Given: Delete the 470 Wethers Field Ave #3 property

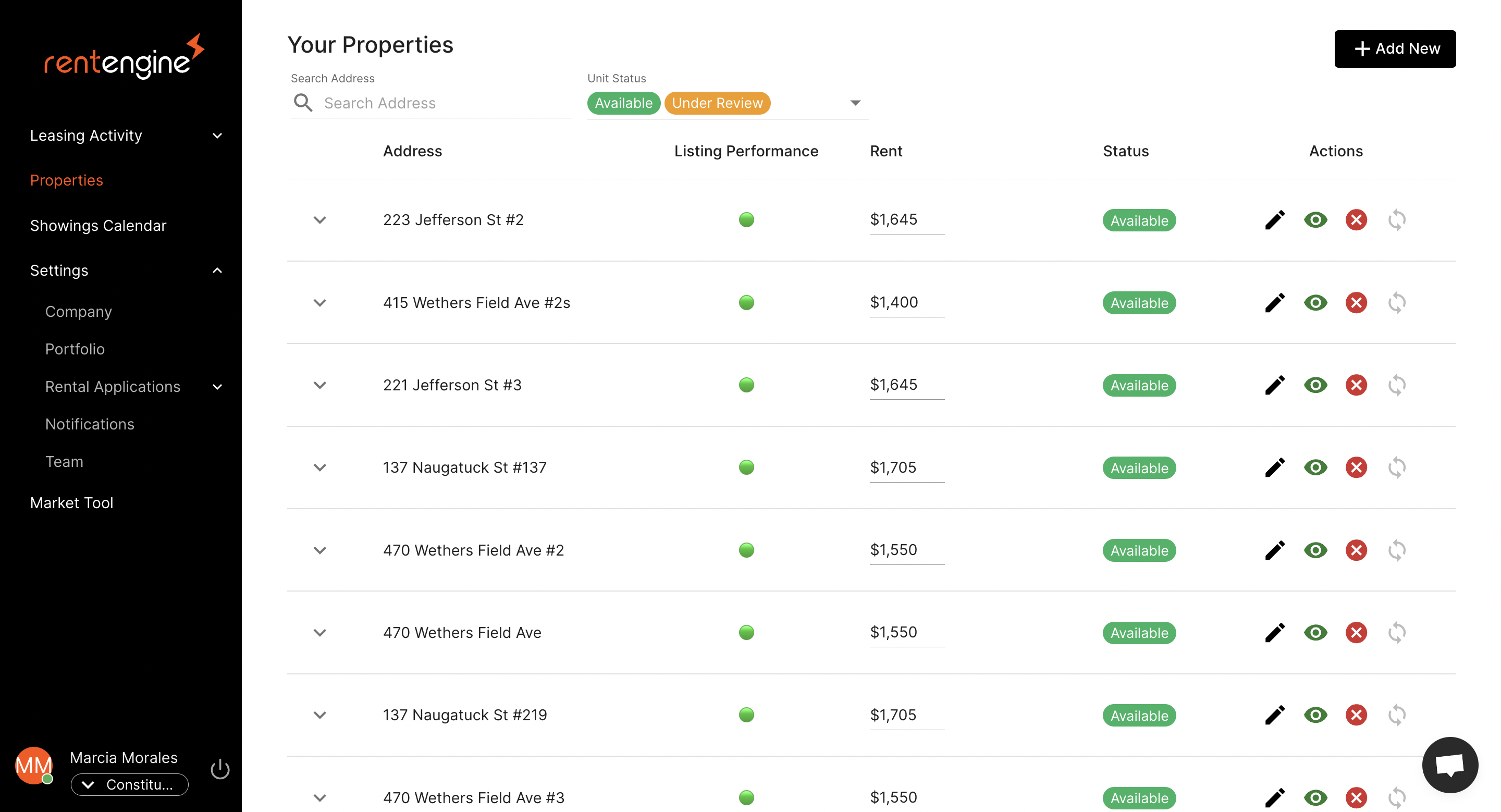Looking at the screenshot, I should (x=1356, y=798).
